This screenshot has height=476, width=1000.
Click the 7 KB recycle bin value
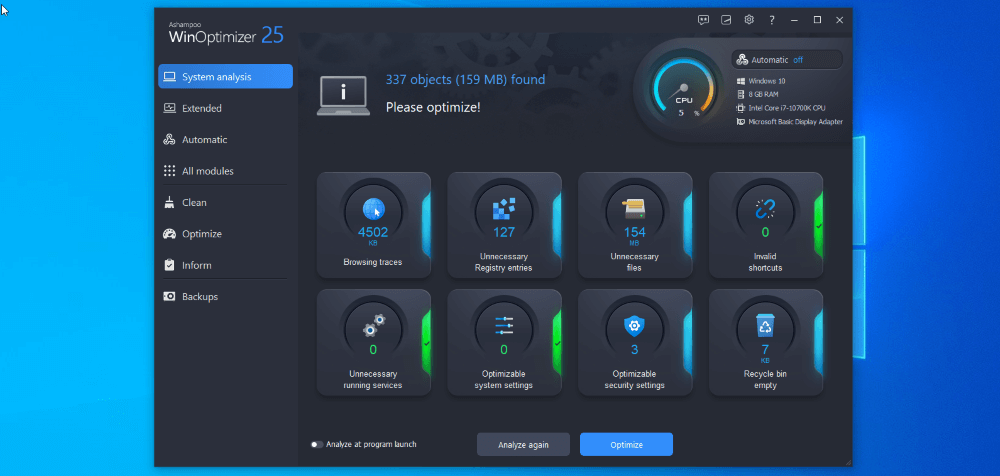coord(765,352)
